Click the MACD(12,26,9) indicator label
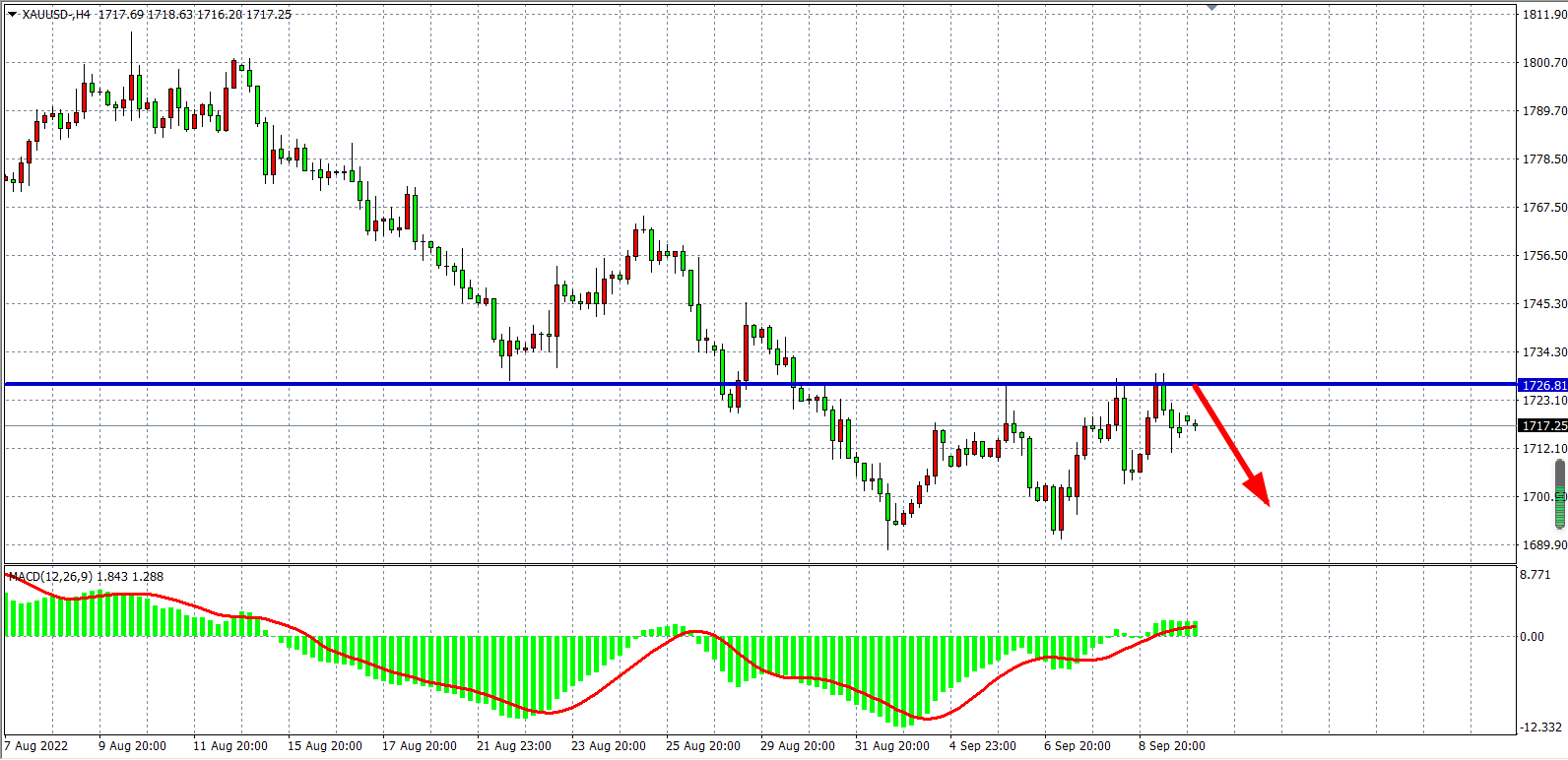The height and width of the screenshot is (760, 1568). (51, 577)
